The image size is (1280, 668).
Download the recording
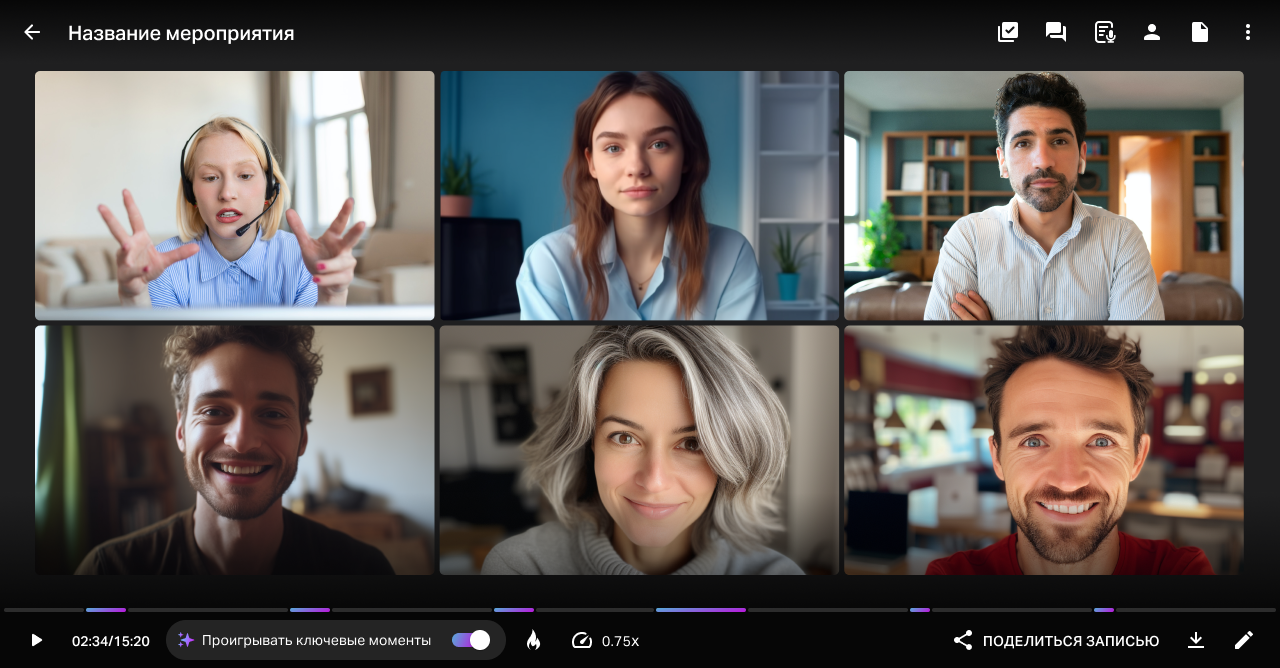click(x=1195, y=640)
